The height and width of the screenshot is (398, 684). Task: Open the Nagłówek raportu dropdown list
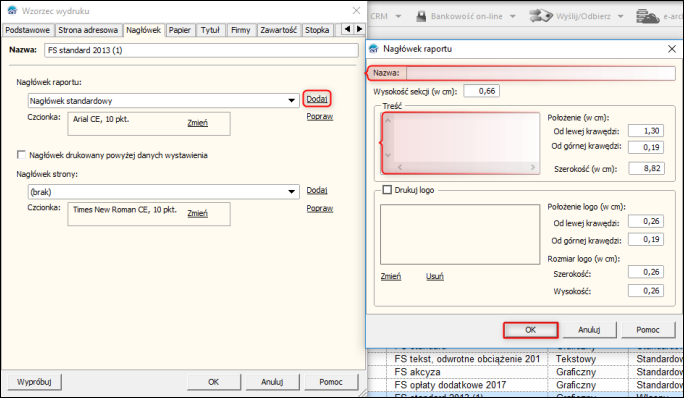291,101
